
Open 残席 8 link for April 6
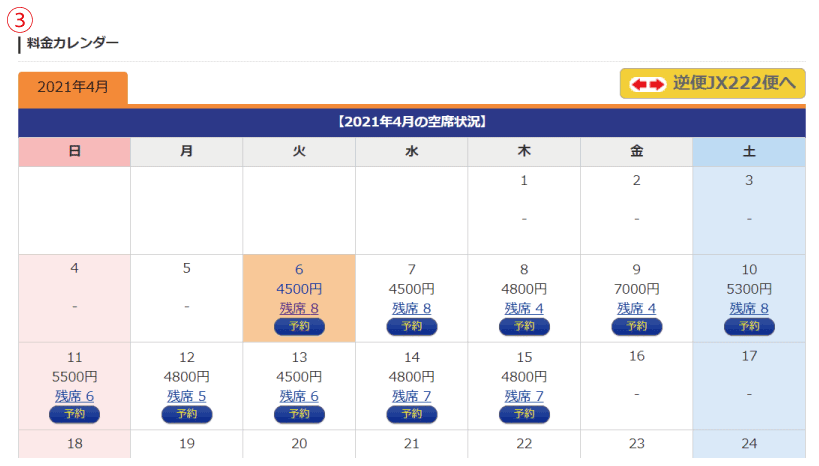[x=299, y=308]
